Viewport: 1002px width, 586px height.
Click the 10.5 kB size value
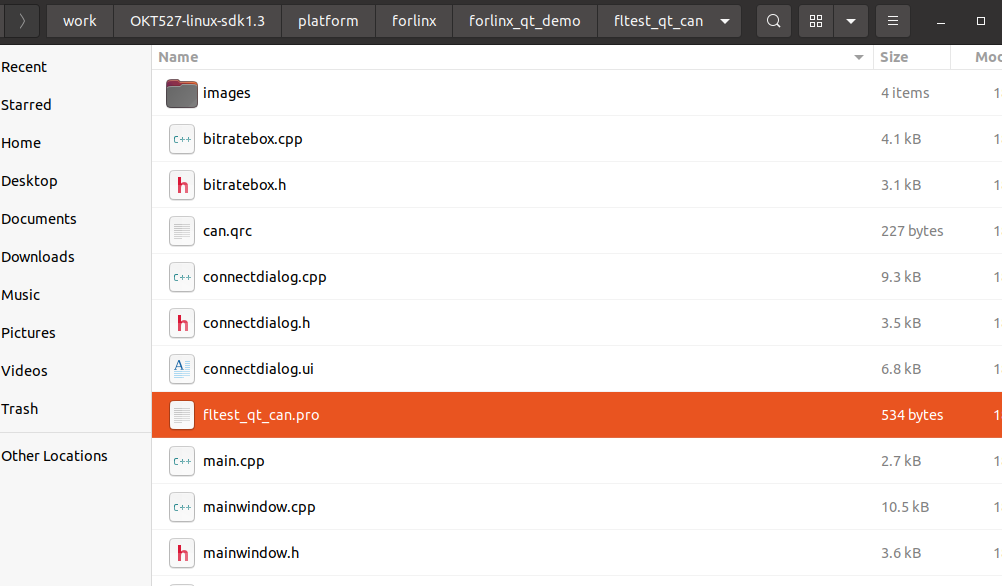click(x=905, y=507)
